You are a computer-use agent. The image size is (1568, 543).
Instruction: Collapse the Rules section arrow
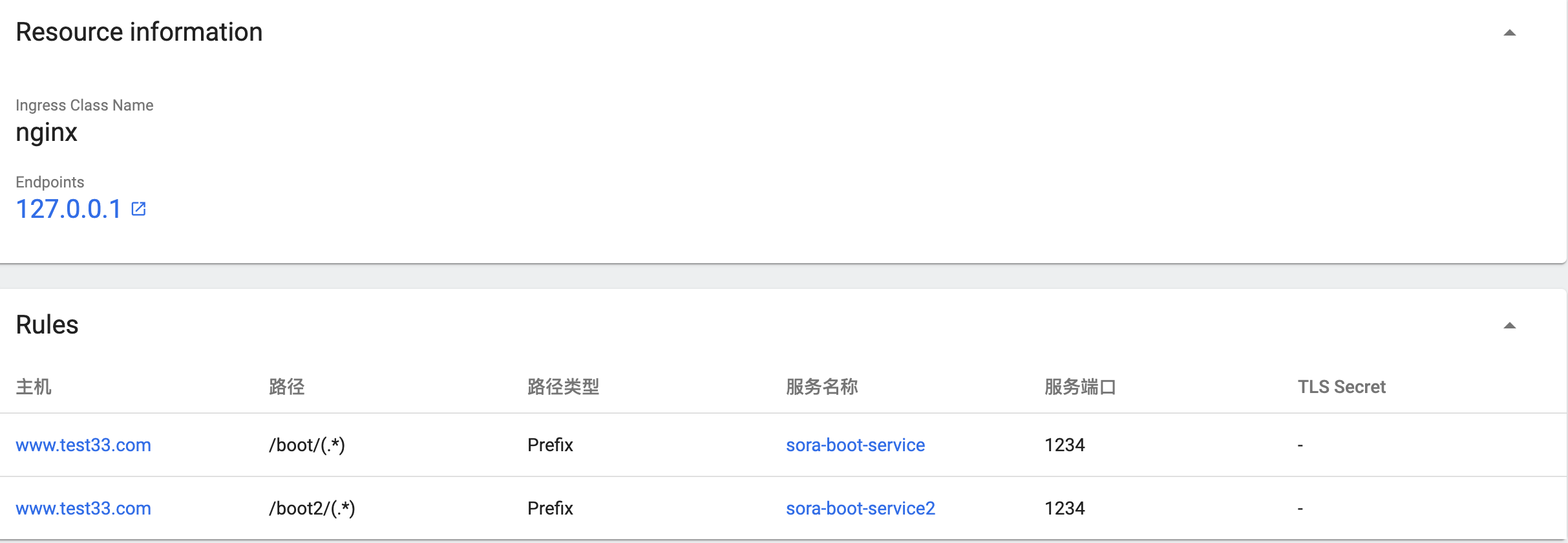coord(1509,326)
